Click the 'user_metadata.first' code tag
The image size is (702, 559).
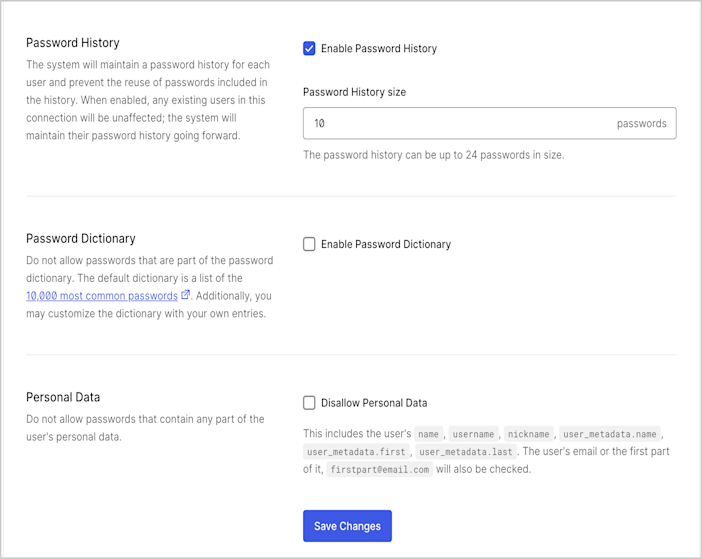[x=356, y=452]
